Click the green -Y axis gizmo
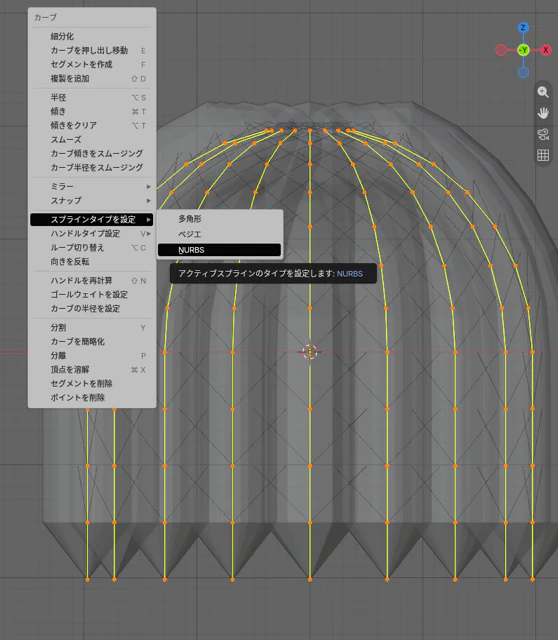Screen dimensions: 558x640 [x=523, y=50]
